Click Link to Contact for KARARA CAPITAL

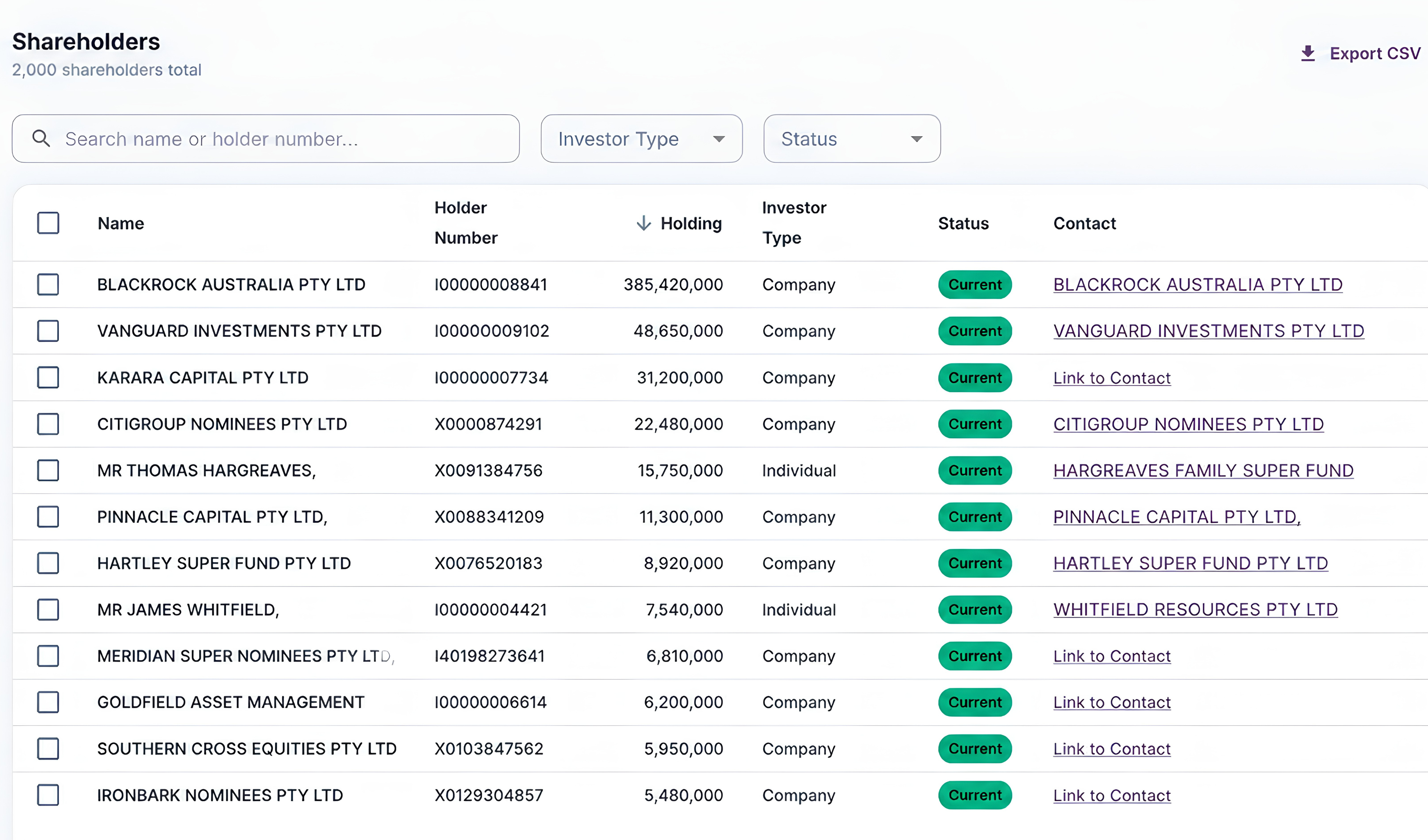[x=1112, y=378]
